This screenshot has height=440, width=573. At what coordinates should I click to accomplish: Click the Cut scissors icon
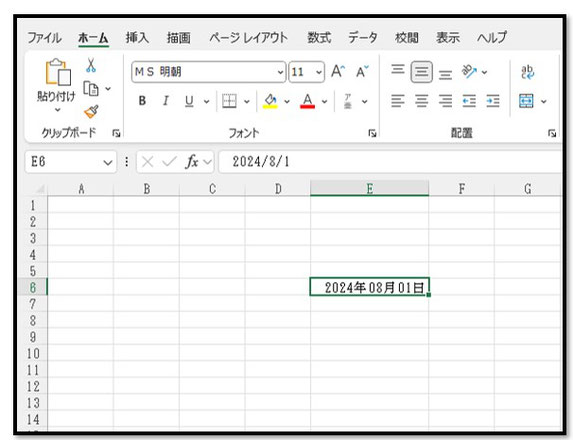pyautogui.click(x=91, y=65)
